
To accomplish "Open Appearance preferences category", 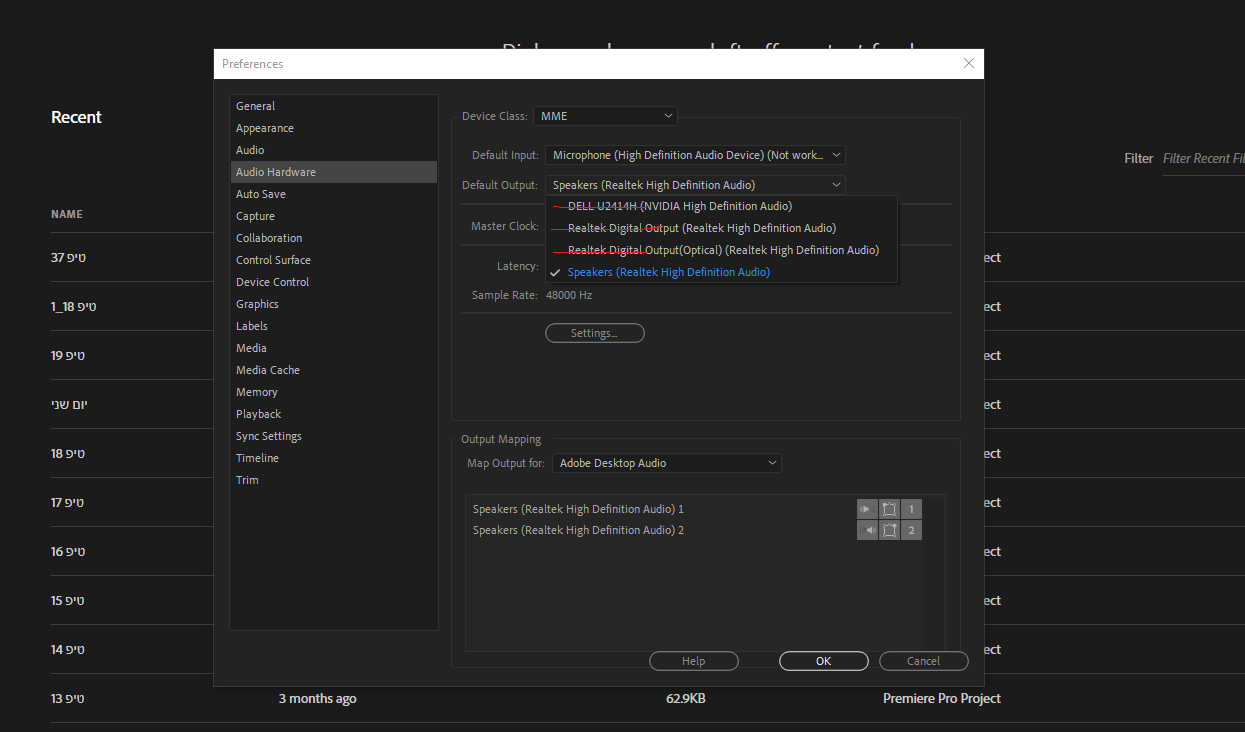I will point(334,128).
